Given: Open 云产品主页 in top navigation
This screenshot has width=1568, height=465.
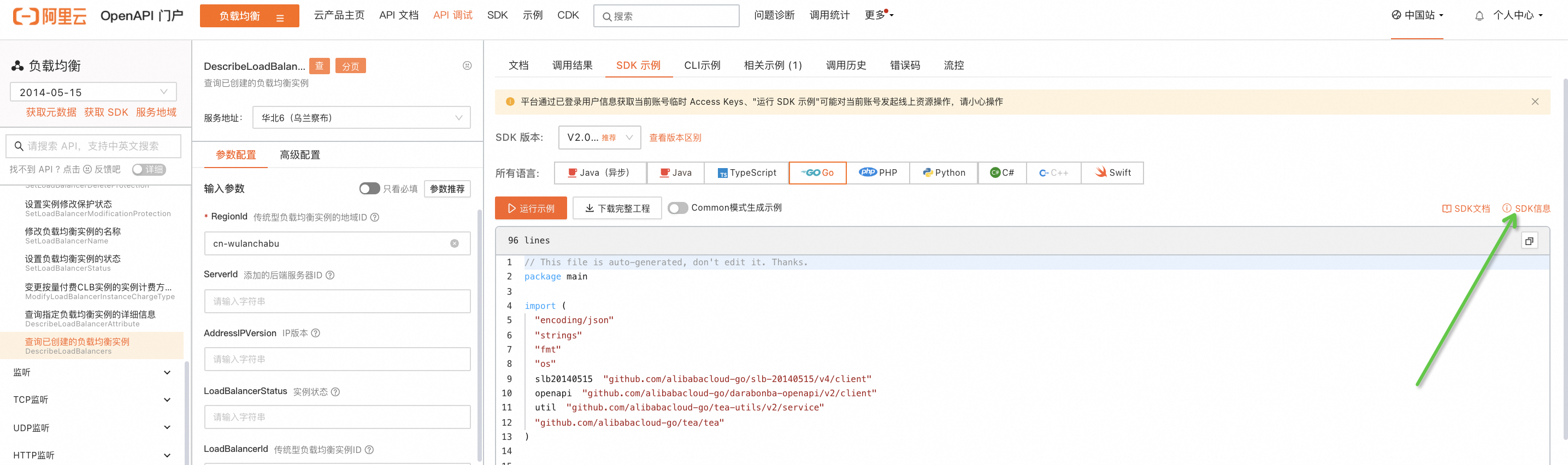Looking at the screenshot, I should 339,15.
